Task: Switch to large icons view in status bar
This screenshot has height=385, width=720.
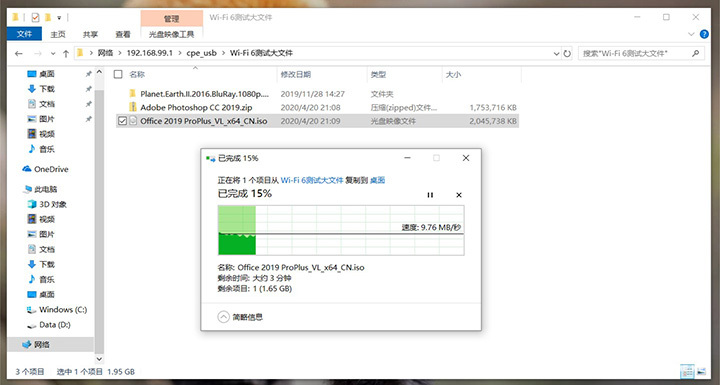Action: tap(701, 371)
